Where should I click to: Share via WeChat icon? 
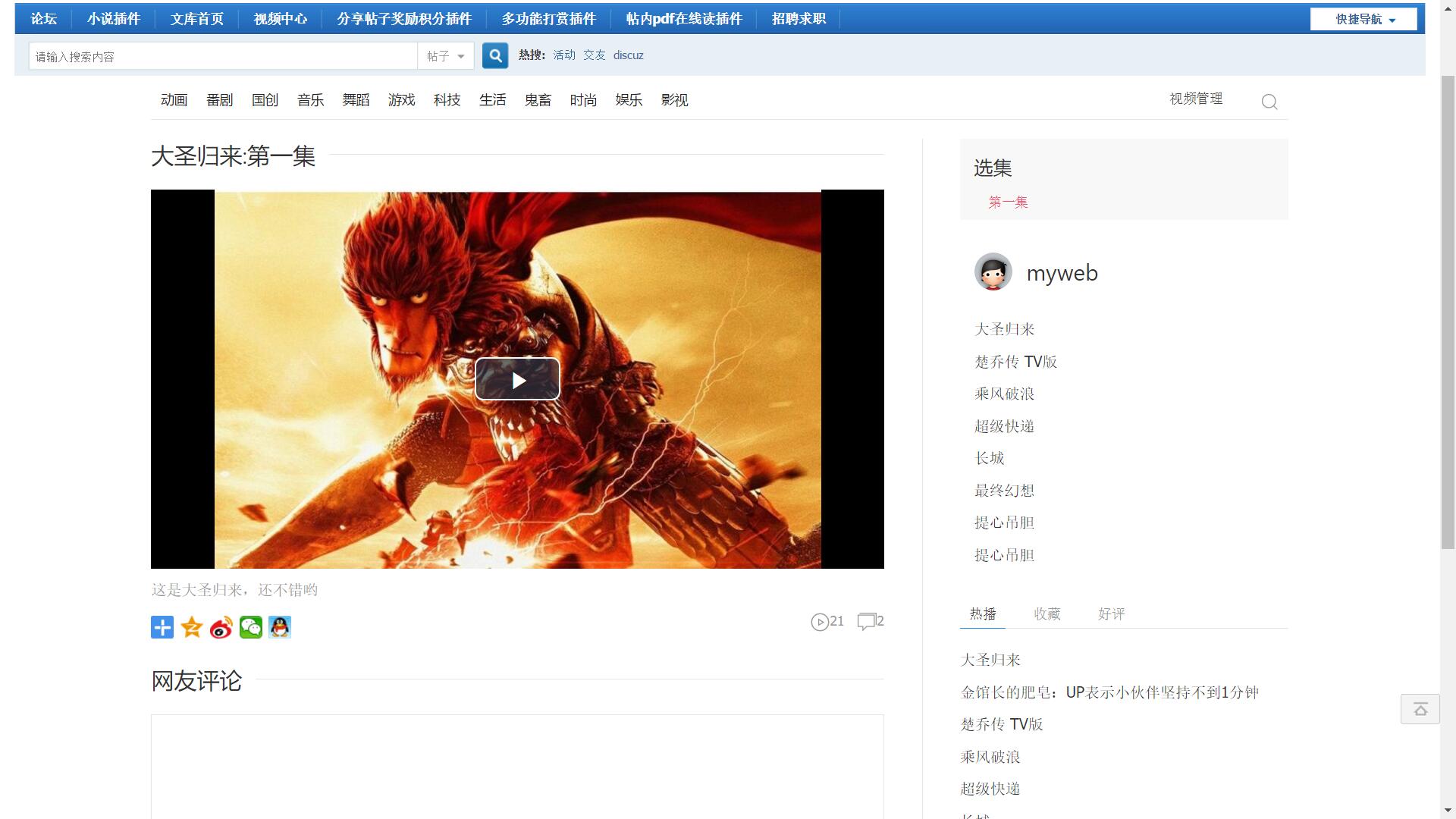(x=251, y=627)
